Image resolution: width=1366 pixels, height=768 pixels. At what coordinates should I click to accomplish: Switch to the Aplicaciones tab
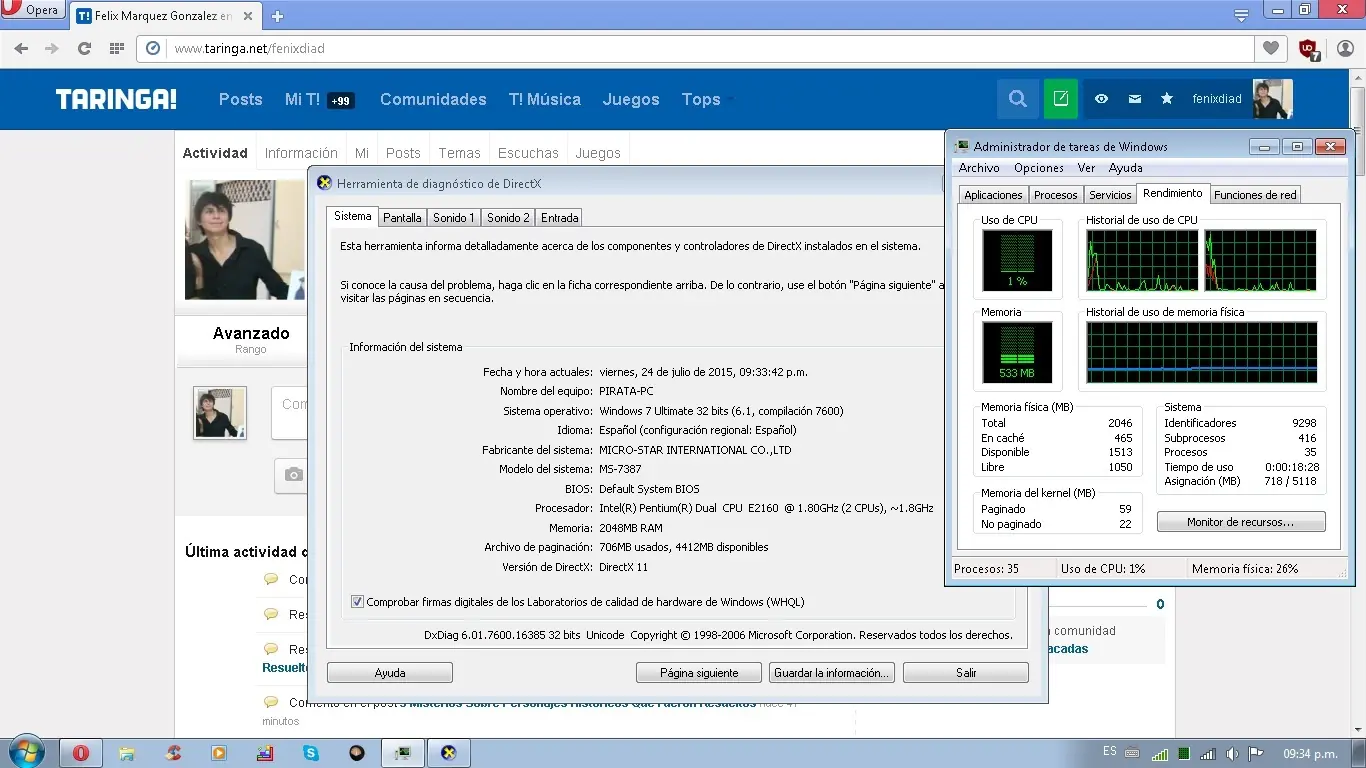(993, 195)
